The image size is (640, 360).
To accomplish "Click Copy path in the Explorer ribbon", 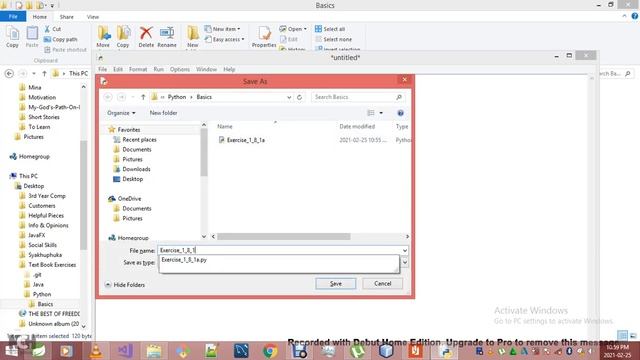I will (60, 39).
